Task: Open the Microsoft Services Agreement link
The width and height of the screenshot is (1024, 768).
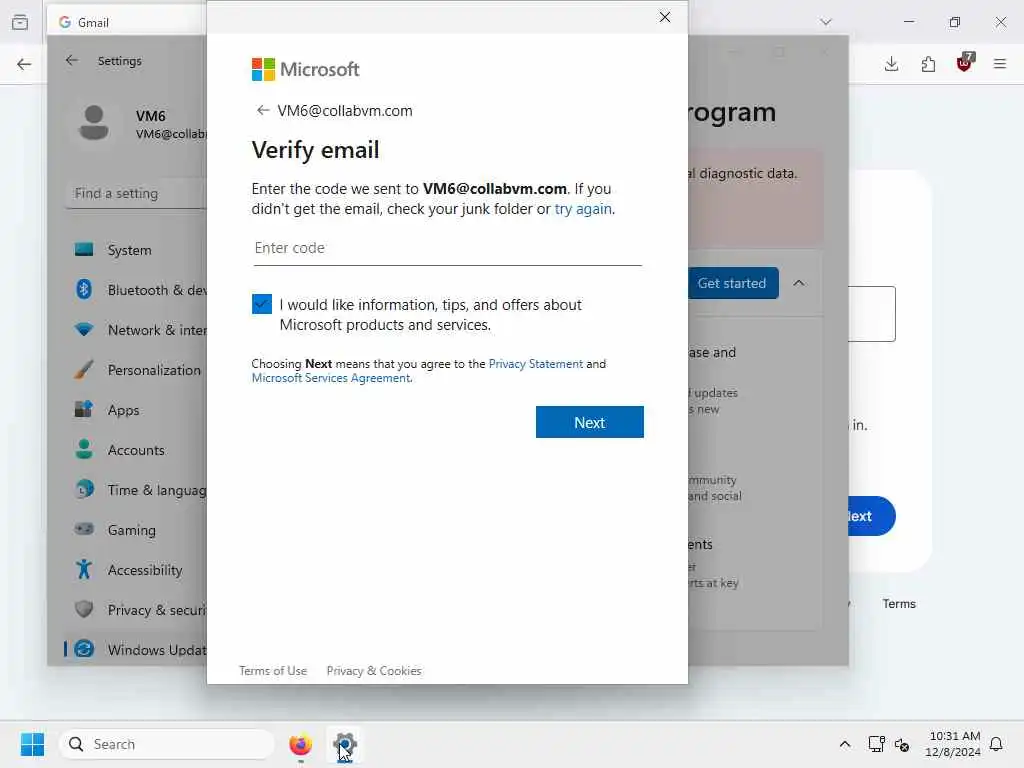Action: (331, 378)
